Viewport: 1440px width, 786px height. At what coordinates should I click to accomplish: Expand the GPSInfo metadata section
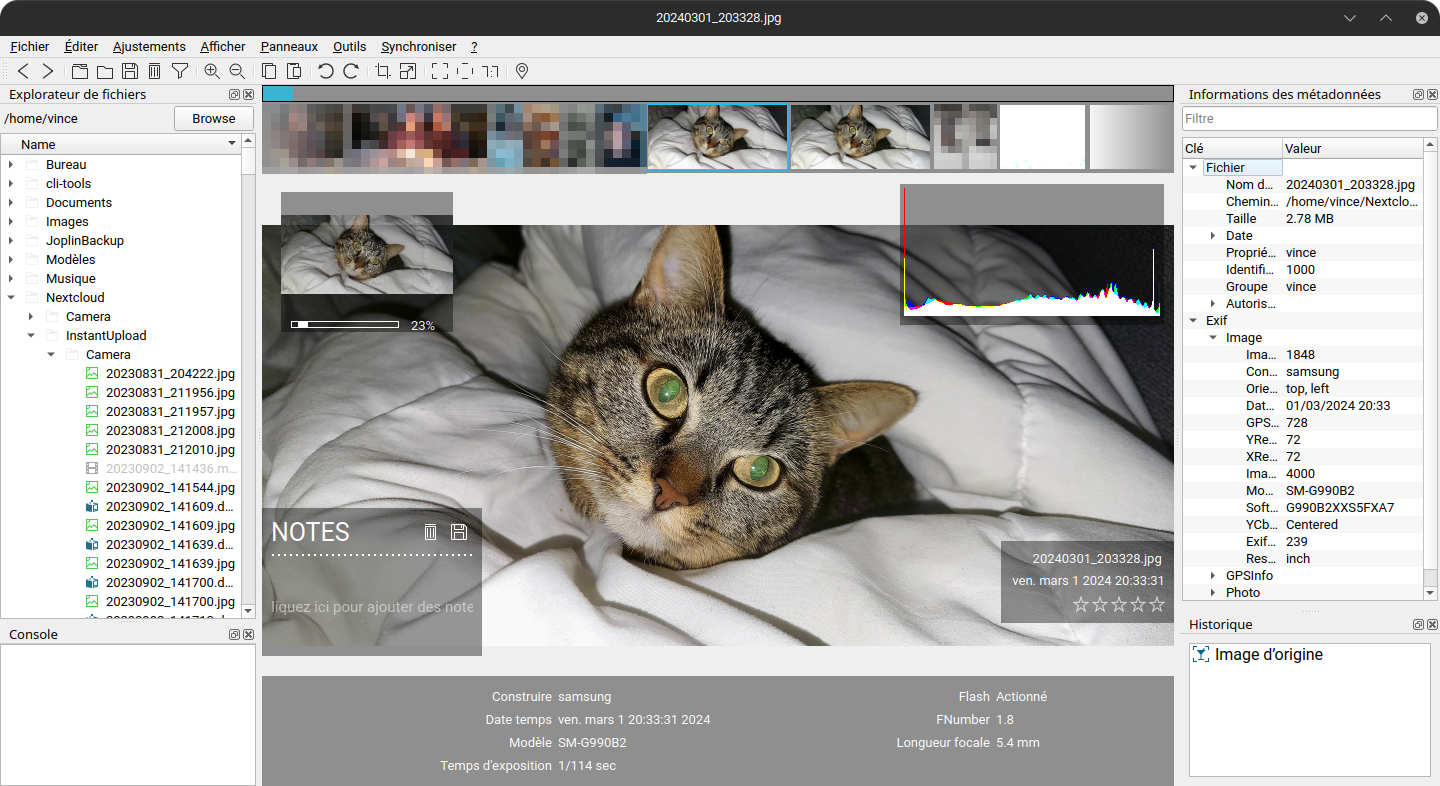(x=1213, y=576)
